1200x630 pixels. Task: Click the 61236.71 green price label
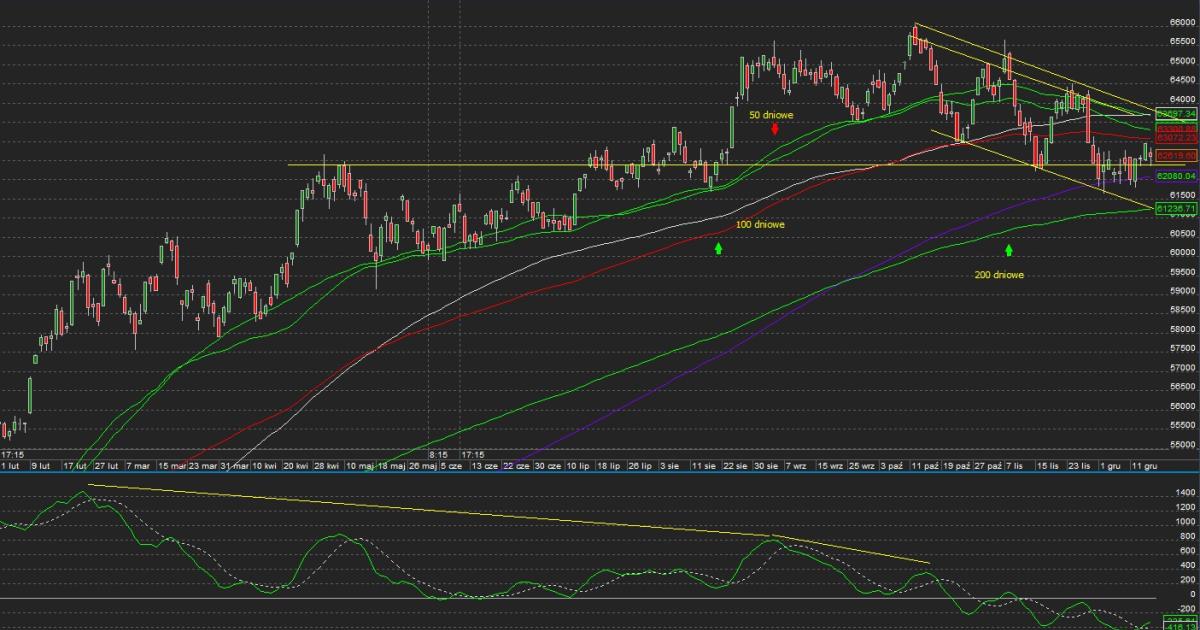tap(1176, 208)
